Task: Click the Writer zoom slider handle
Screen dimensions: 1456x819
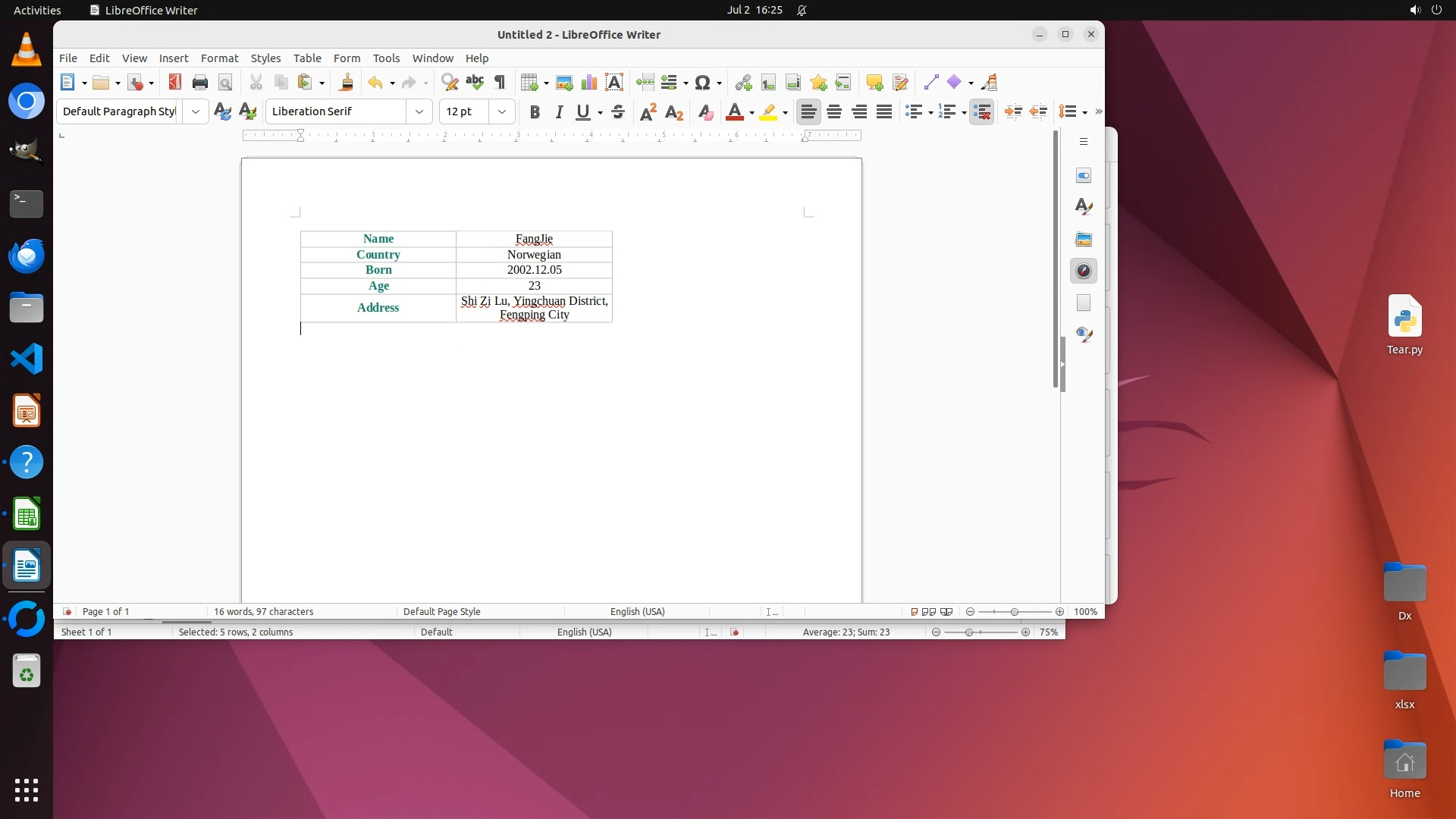Action: pos(1015,611)
